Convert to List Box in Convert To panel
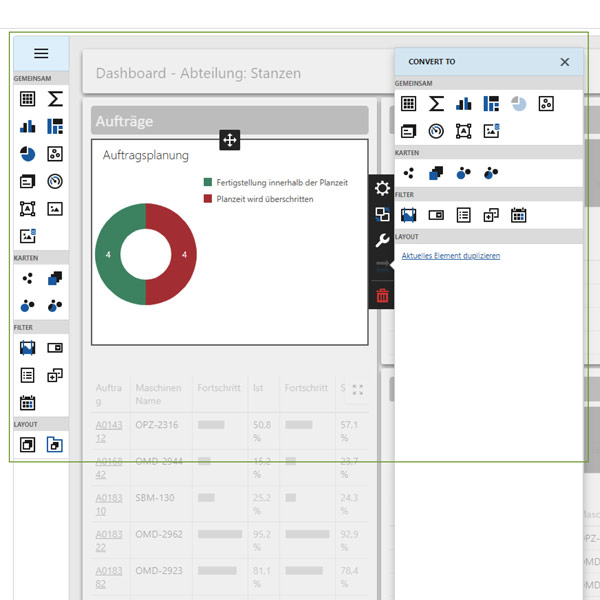This screenshot has height=600, width=600. [464, 215]
